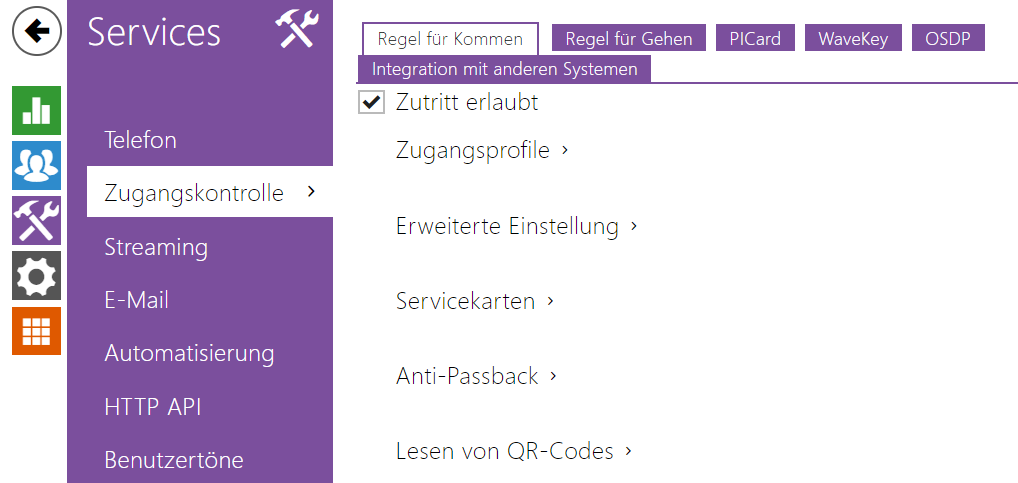The width and height of the screenshot is (1018, 483).
Task: Expand the Erweiterte Einstellung section
Action: (x=516, y=226)
